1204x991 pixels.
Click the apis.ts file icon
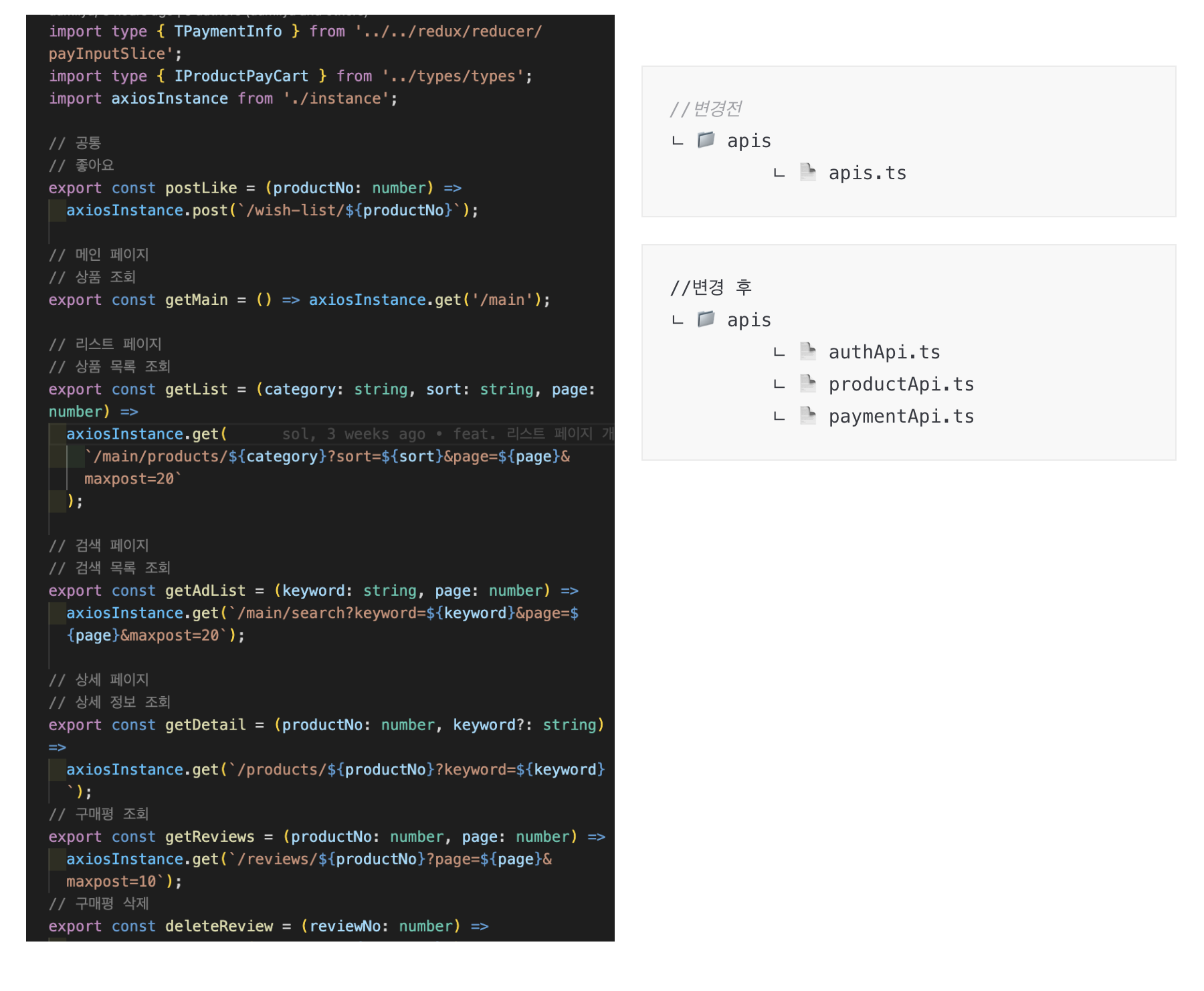tap(808, 173)
